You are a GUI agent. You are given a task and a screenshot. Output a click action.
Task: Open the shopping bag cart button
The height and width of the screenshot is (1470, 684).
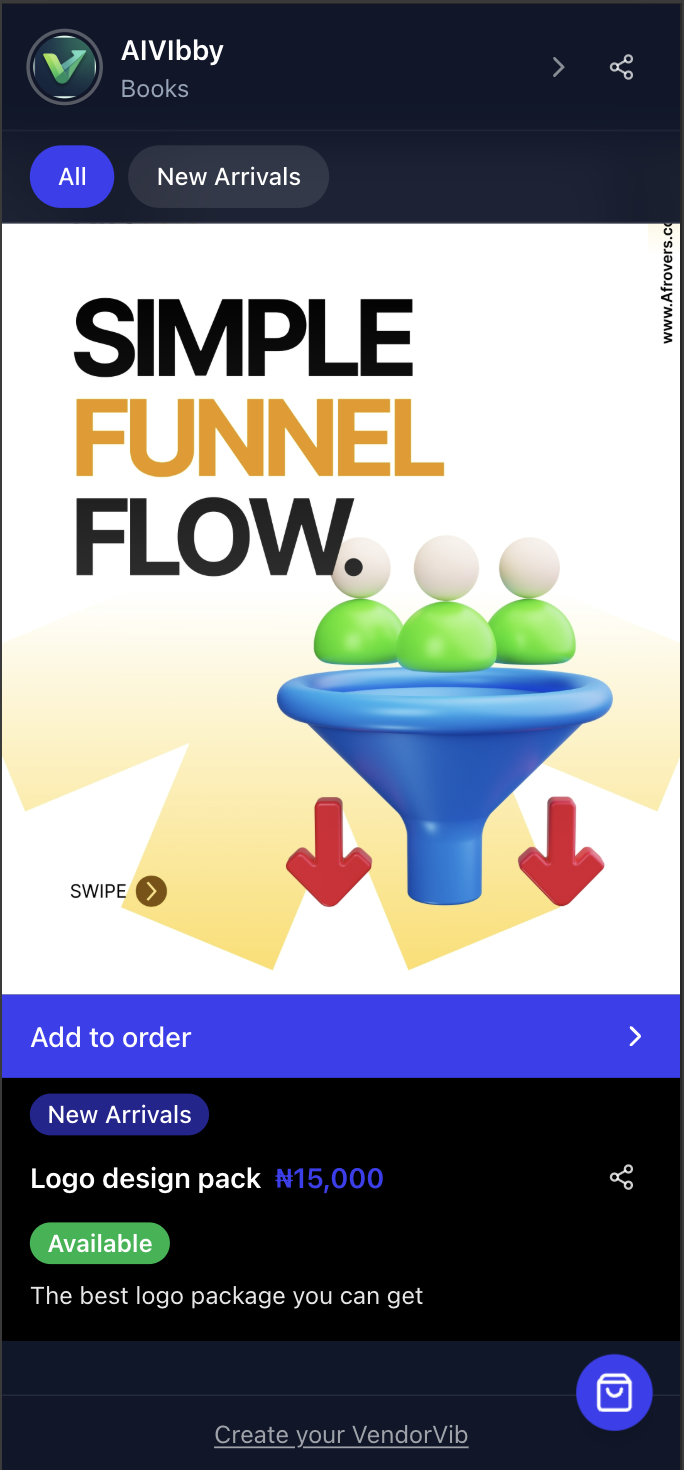coord(614,1392)
